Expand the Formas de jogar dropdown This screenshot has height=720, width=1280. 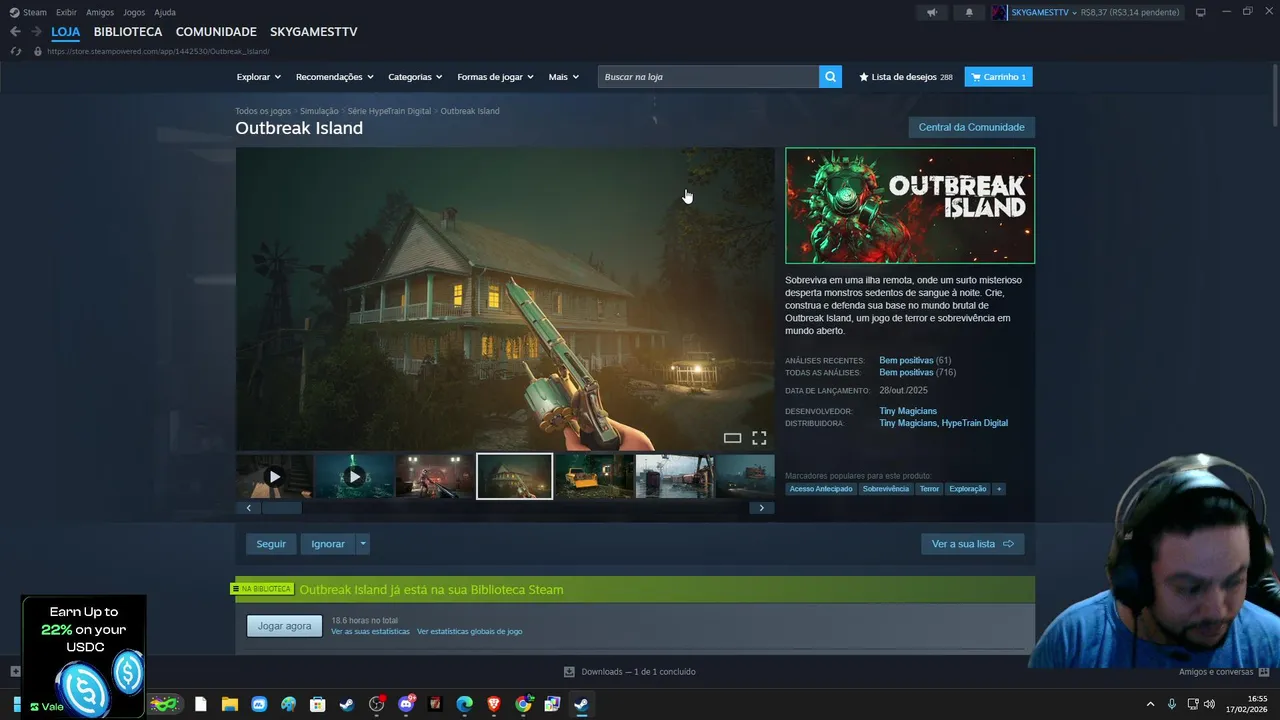495,77
